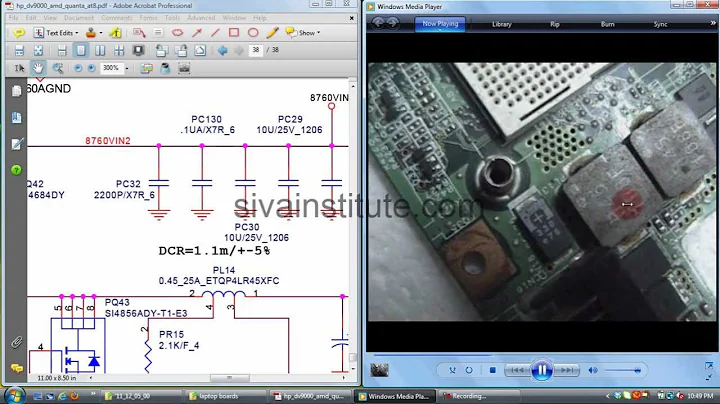Go to previous page with blue arrow

(x=223, y=50)
